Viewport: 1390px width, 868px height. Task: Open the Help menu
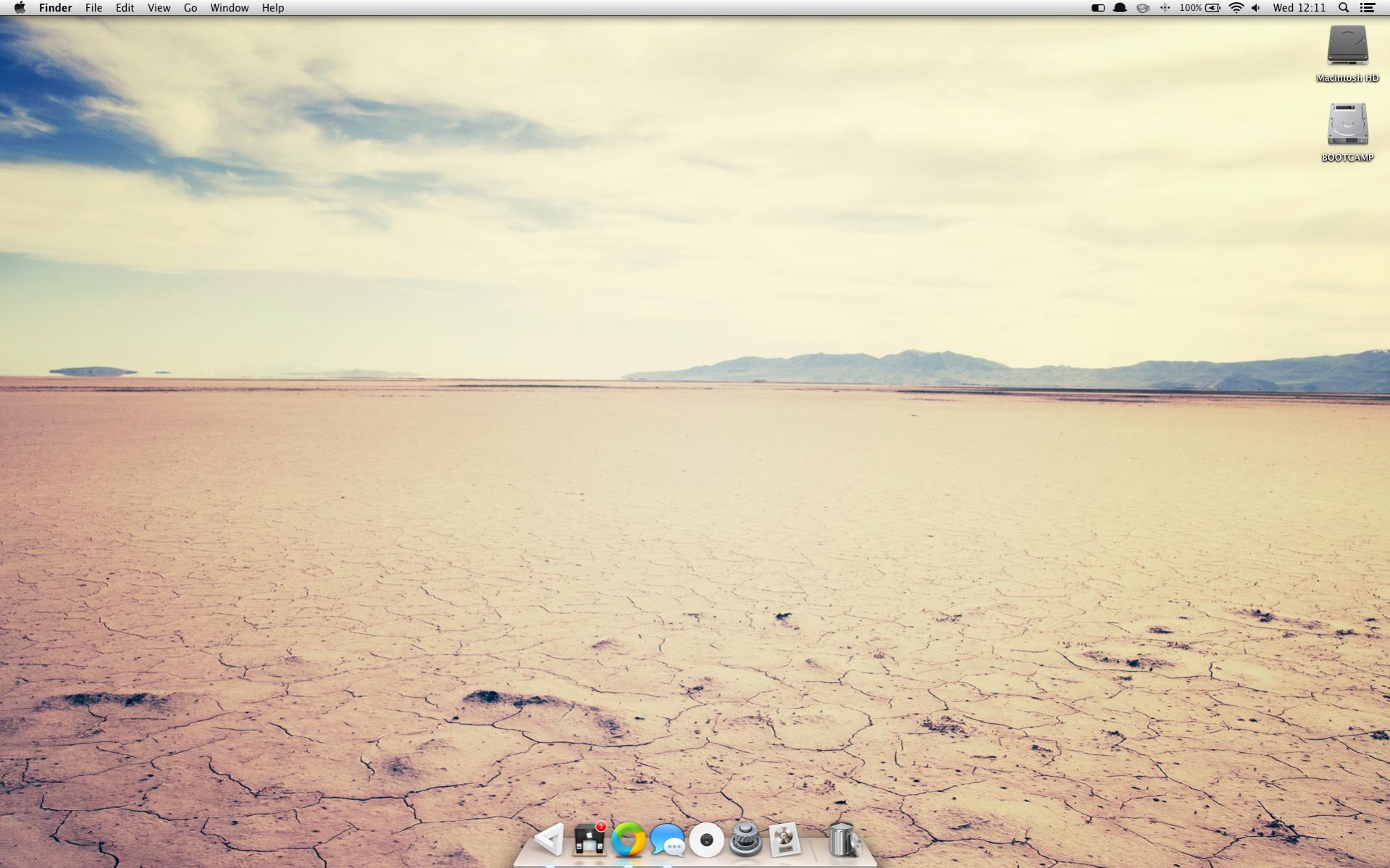(x=273, y=8)
